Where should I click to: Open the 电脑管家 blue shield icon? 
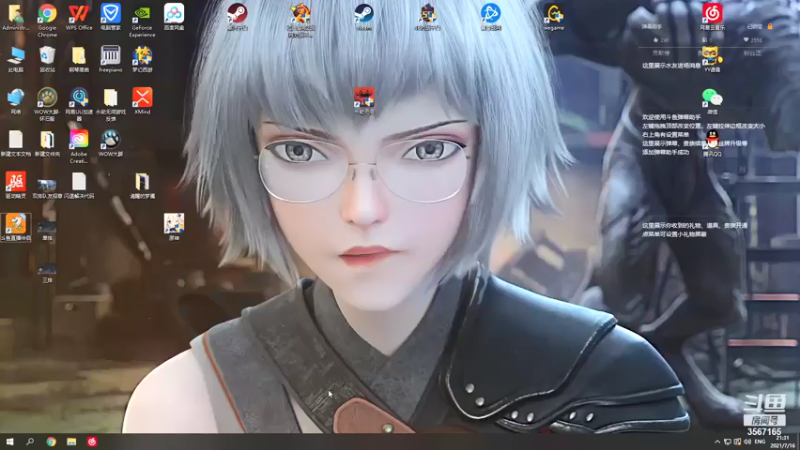(x=110, y=17)
